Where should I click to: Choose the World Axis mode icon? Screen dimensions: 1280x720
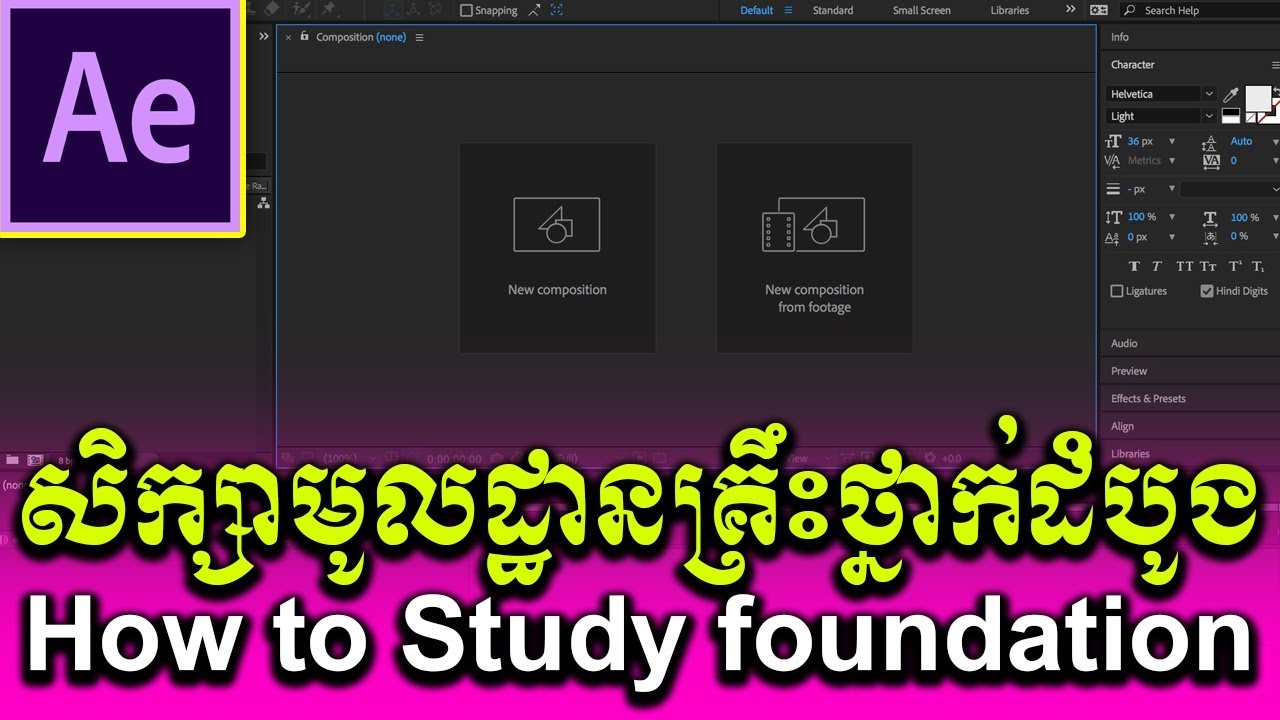click(x=413, y=9)
